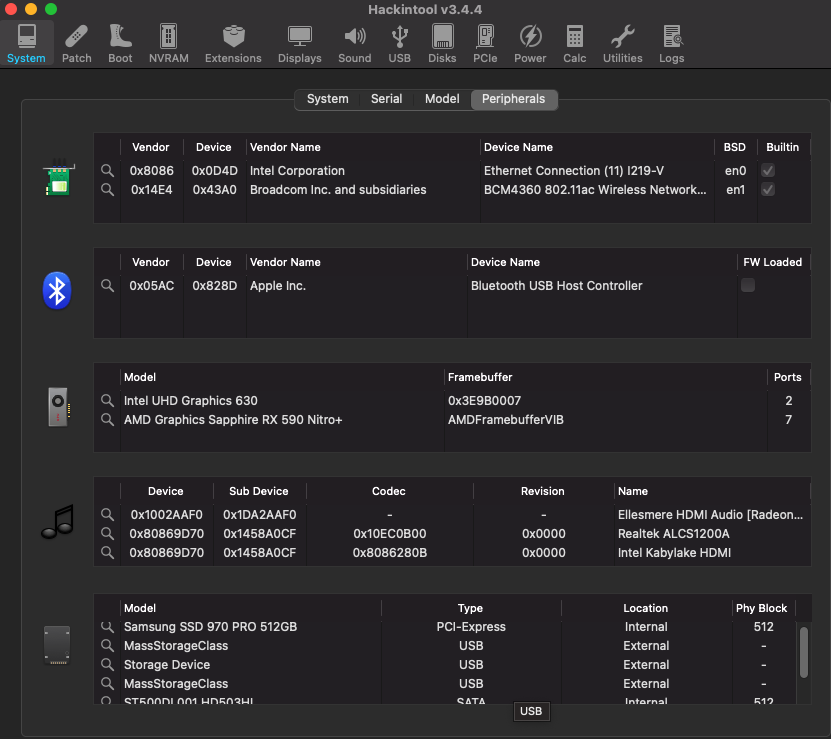Select sub device '0x1DA2AAF0' cell
The height and width of the screenshot is (739, 831).
coord(259,515)
